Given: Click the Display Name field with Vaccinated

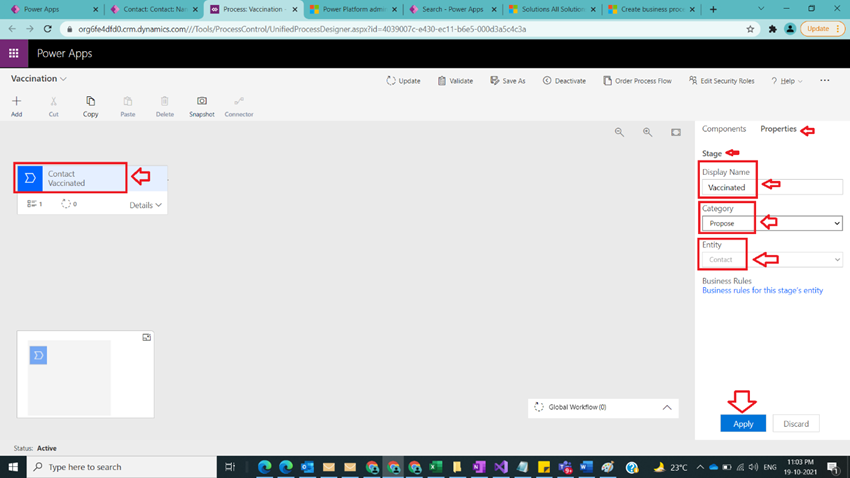Looking at the screenshot, I should pyautogui.click(x=772, y=187).
